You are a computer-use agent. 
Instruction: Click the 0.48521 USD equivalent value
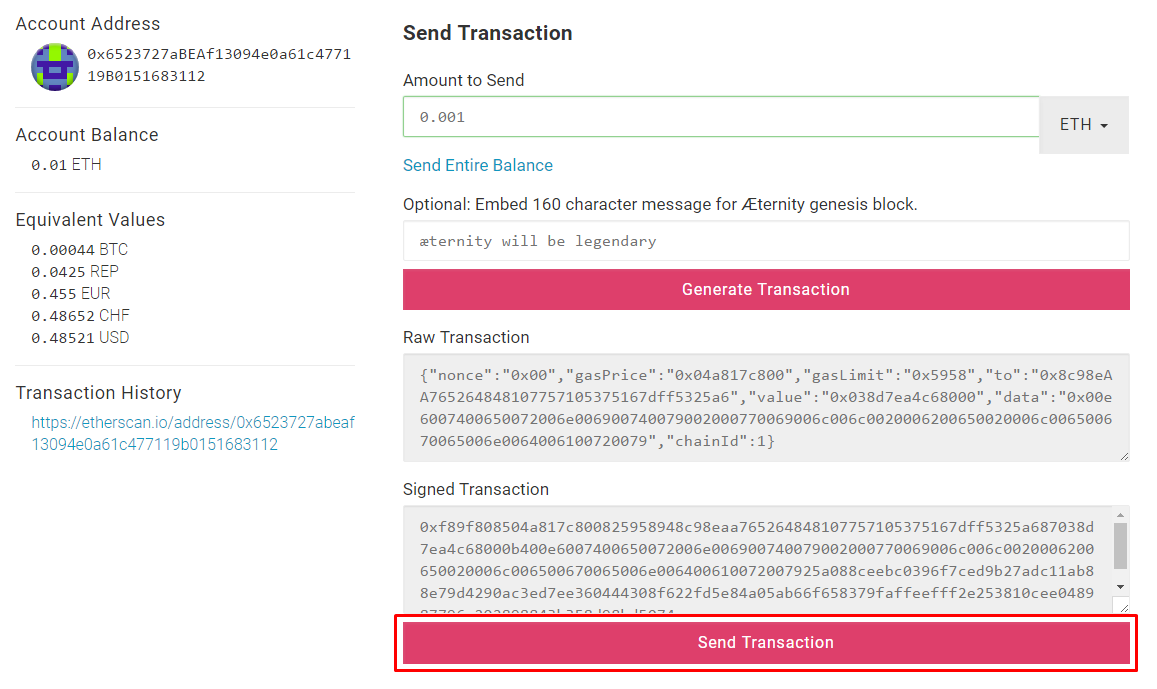pos(80,338)
